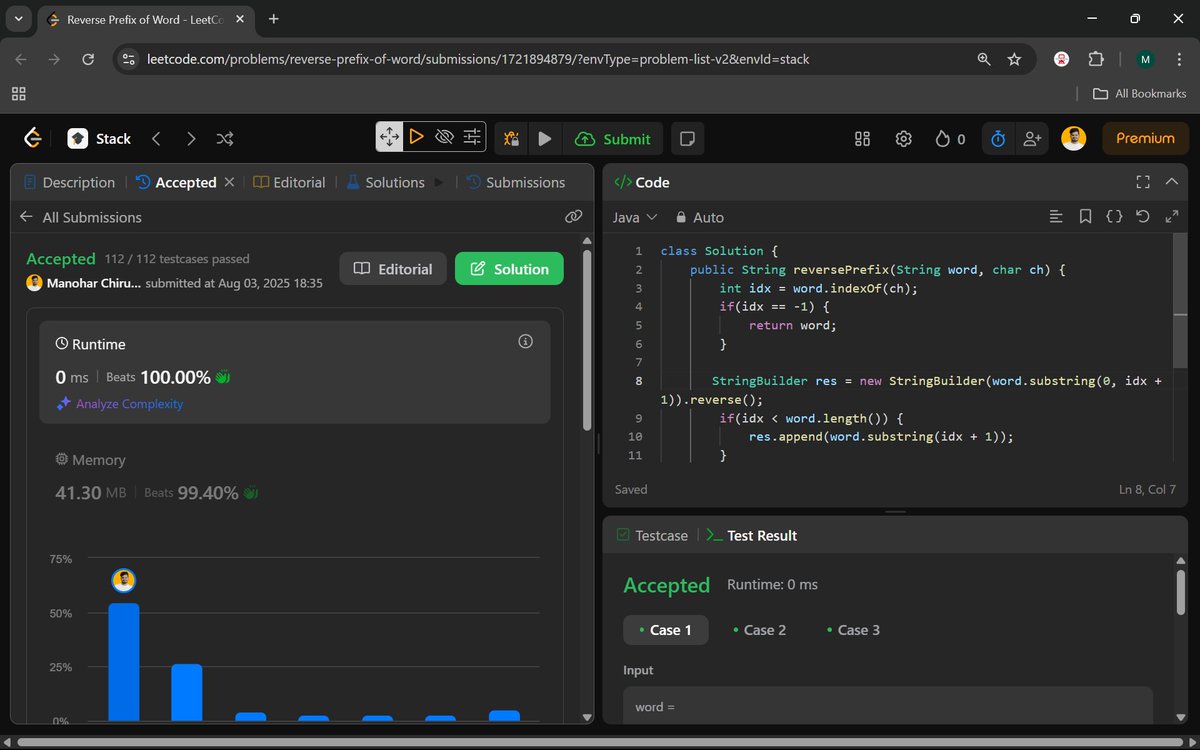
Task: Reload the page
Action: coord(88,59)
